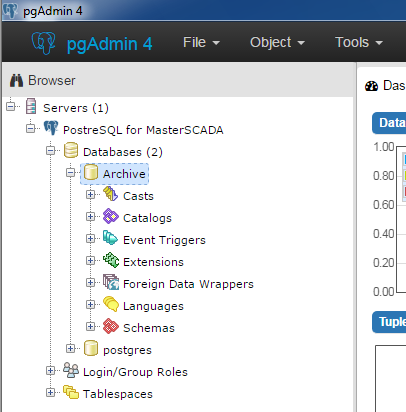Switch to the Dashboard tab
The height and width of the screenshot is (412, 406).
click(385, 86)
